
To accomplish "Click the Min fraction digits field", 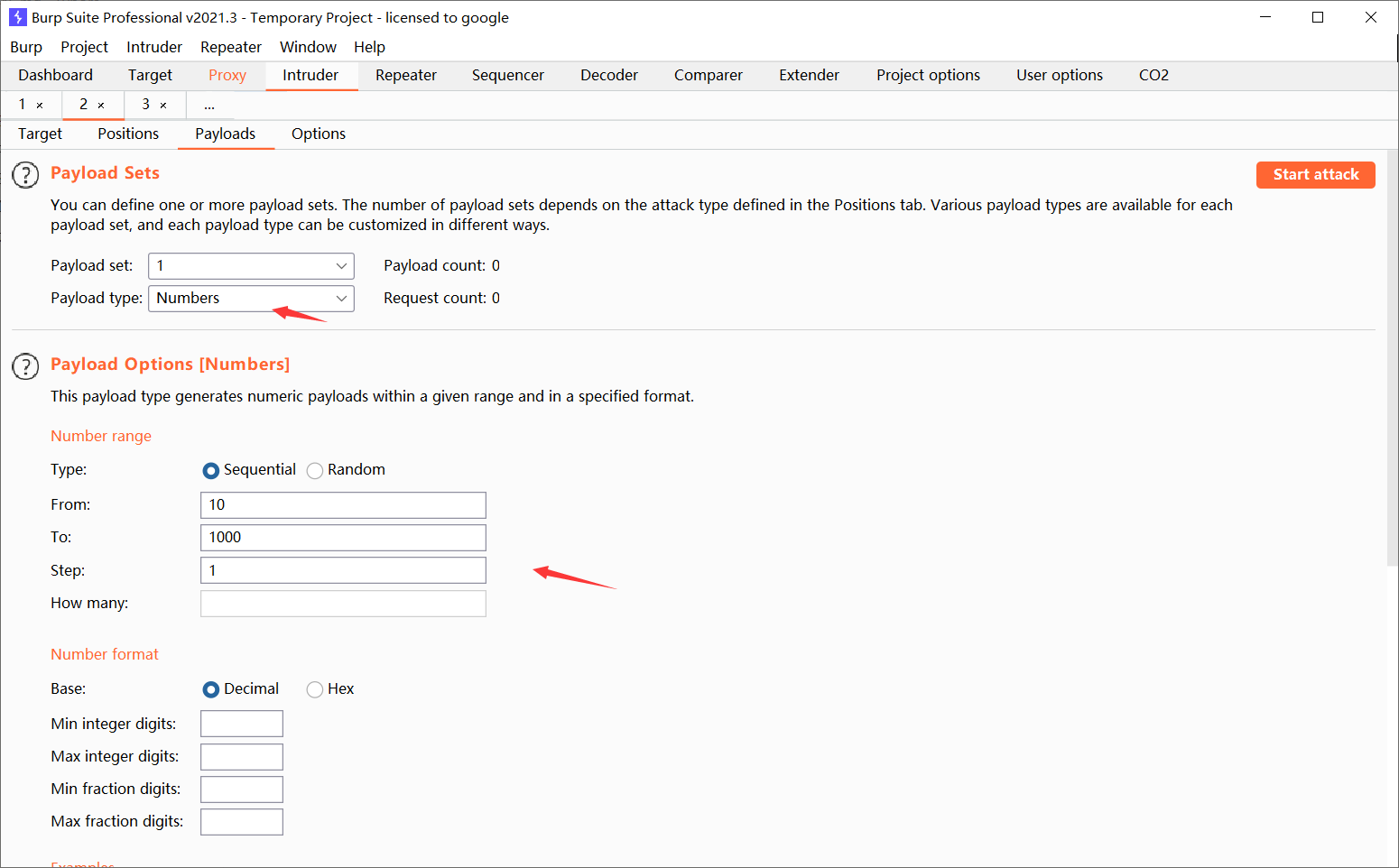I will 242,789.
